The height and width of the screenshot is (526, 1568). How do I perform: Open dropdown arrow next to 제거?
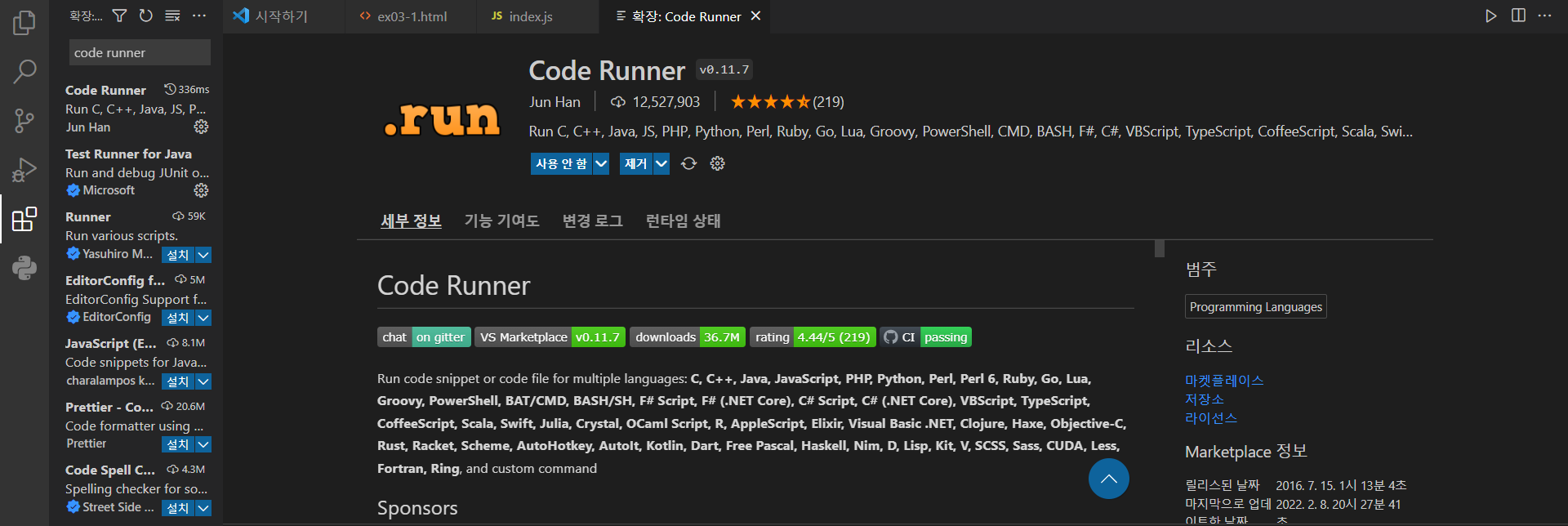(x=661, y=163)
